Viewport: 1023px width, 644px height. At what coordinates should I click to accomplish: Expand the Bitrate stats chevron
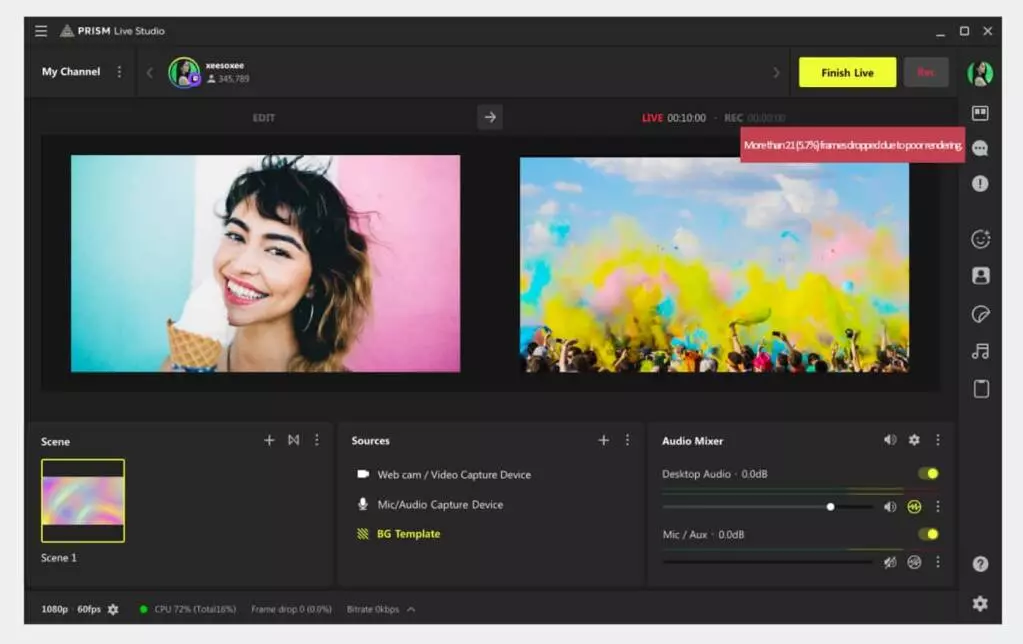[x=411, y=609]
